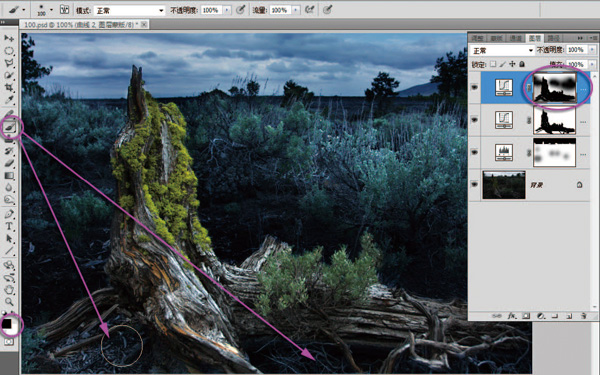Viewport: 600px width, 375px height.
Task: Click the black foreground color swatch
Action: point(7,324)
